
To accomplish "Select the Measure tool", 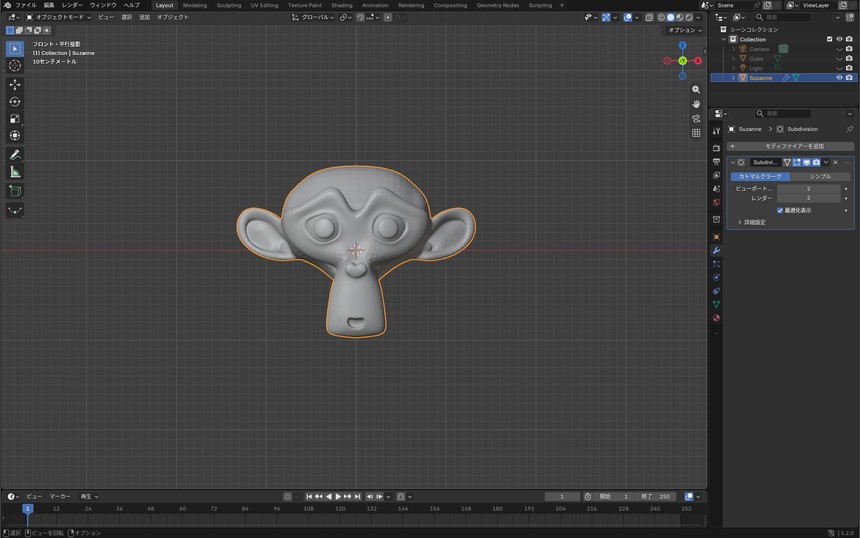I will click(x=15, y=172).
